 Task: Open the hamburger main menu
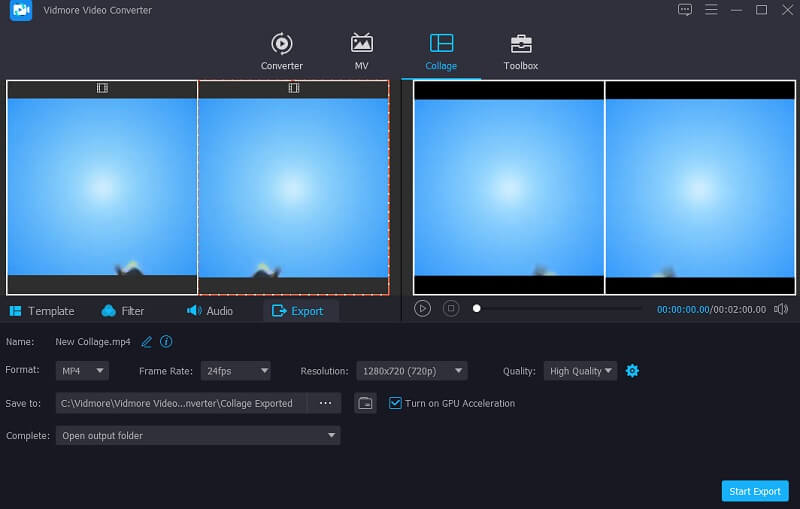point(711,10)
